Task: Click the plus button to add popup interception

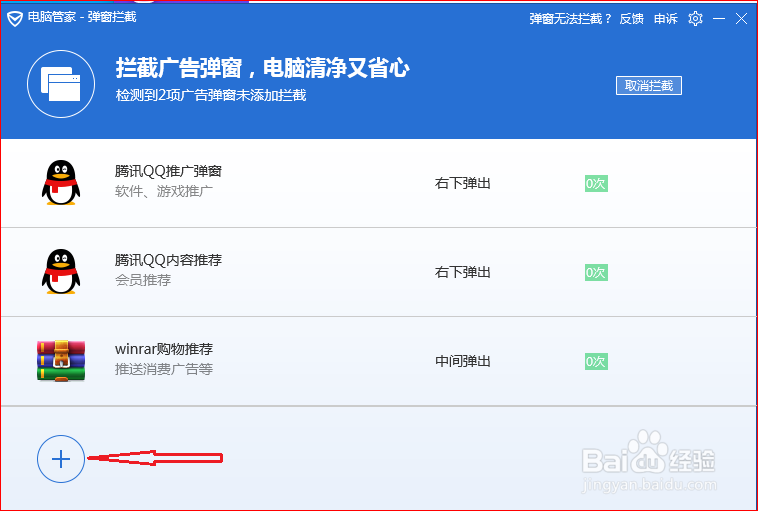Action: coord(61,459)
